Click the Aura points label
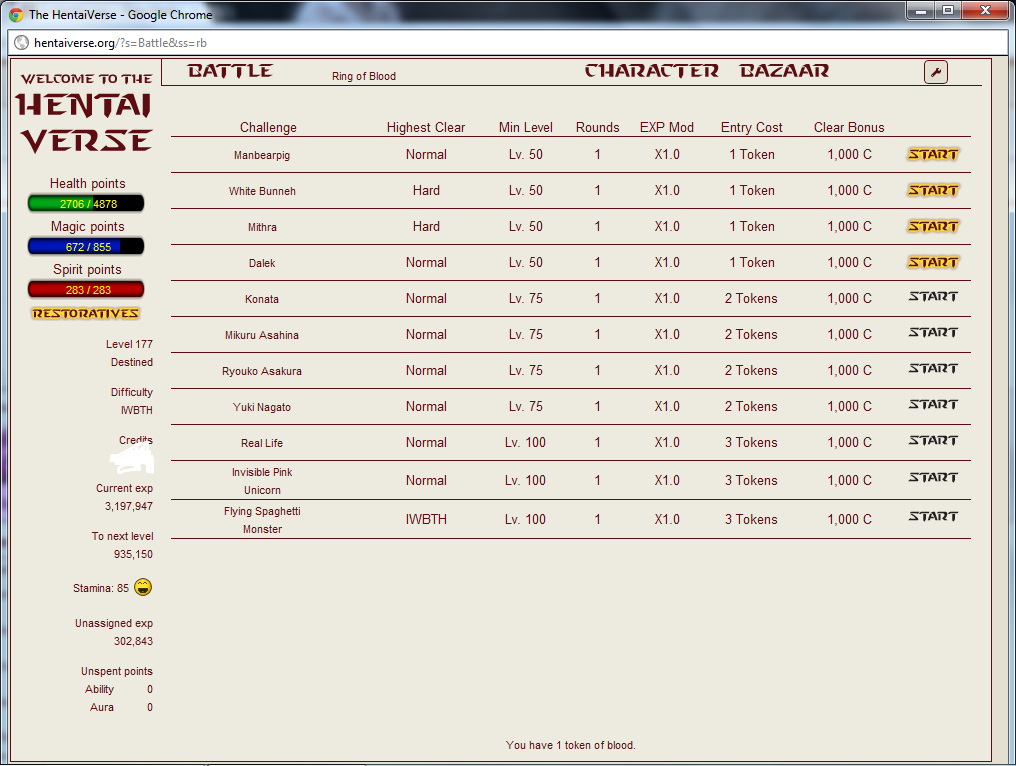 102,708
